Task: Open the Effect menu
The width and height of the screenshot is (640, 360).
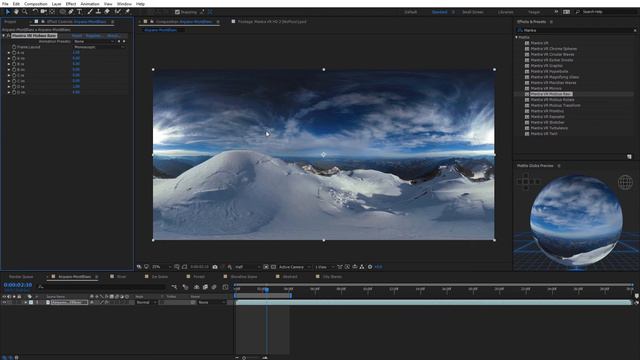Action: click(71, 4)
